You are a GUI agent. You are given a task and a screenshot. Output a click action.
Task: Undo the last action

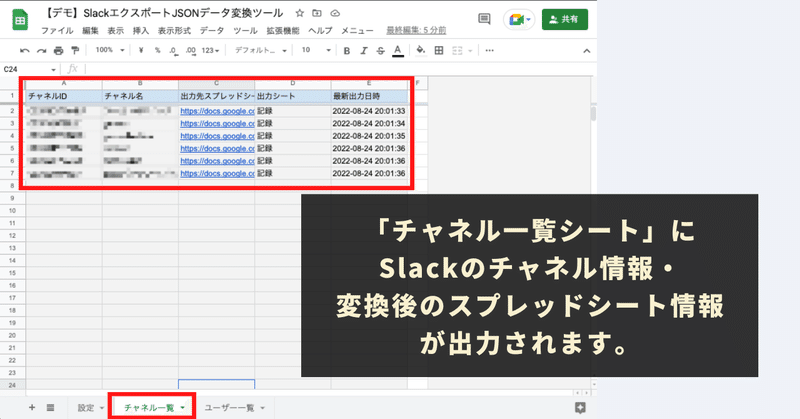tap(24, 51)
